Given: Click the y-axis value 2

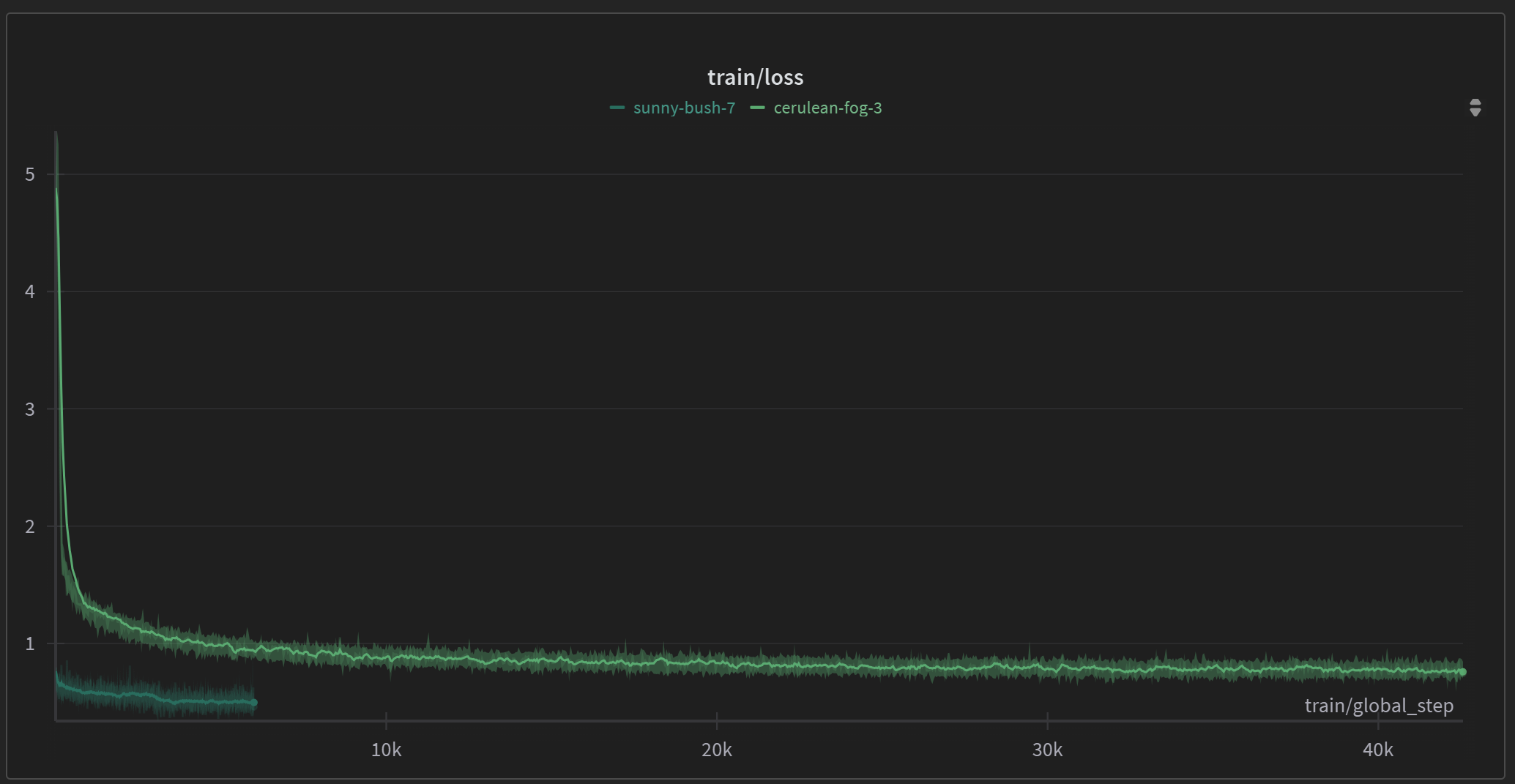Looking at the screenshot, I should (x=30, y=526).
